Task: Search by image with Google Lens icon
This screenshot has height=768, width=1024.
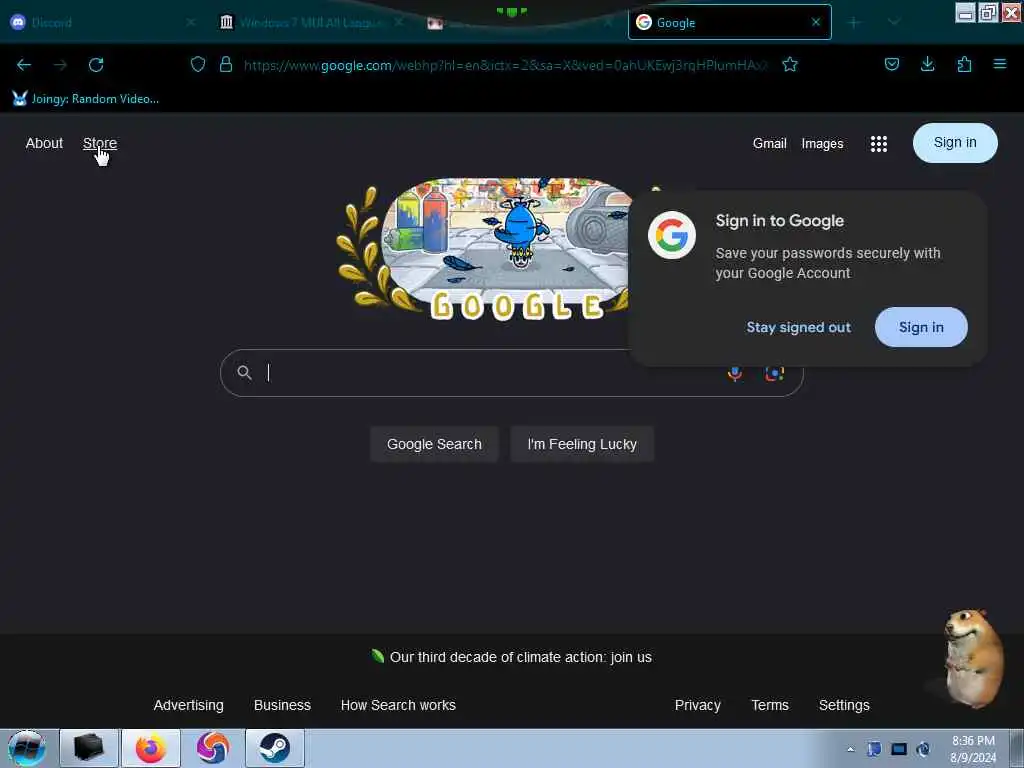Action: [775, 374]
